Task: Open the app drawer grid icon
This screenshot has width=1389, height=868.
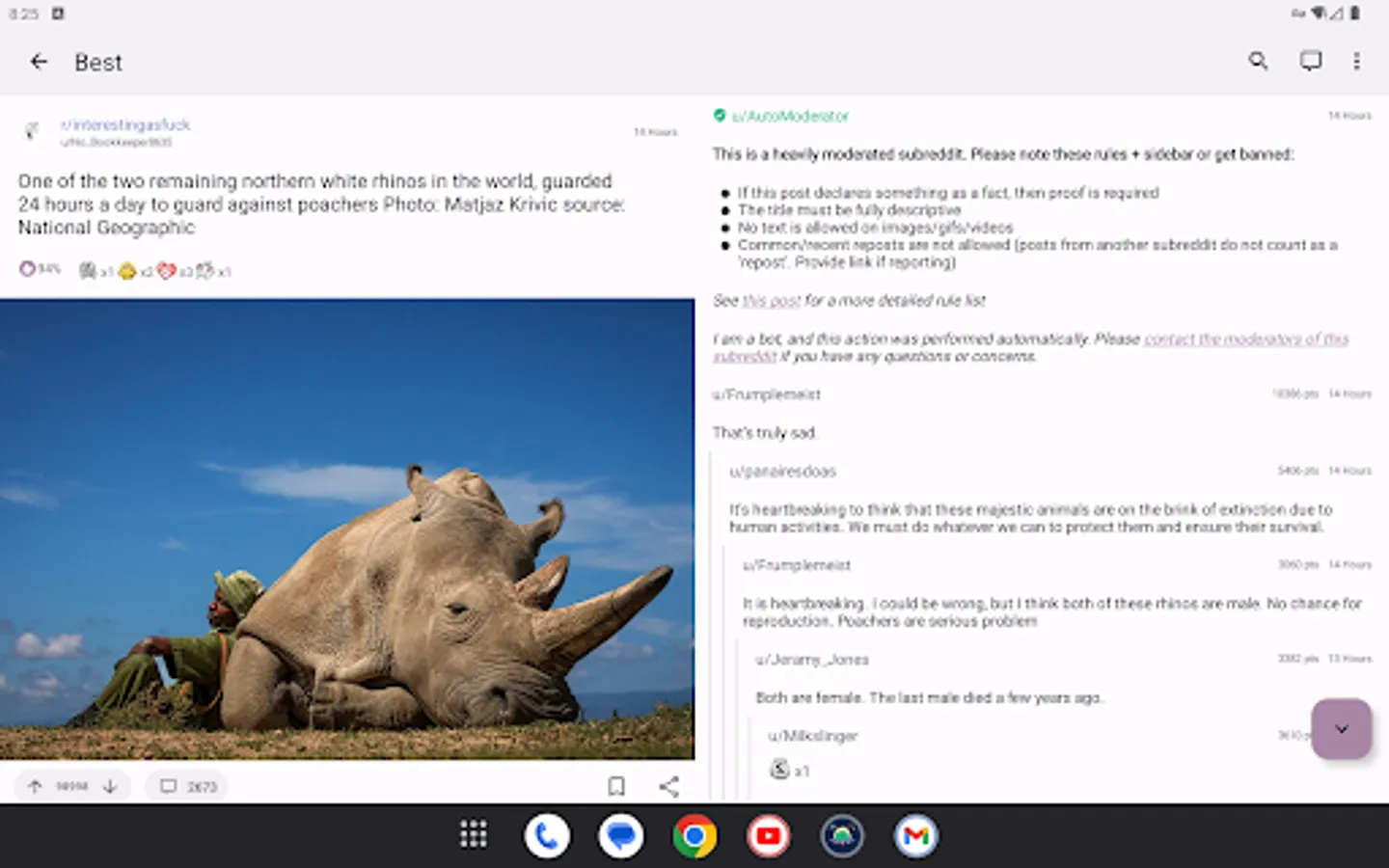Action: (473, 835)
